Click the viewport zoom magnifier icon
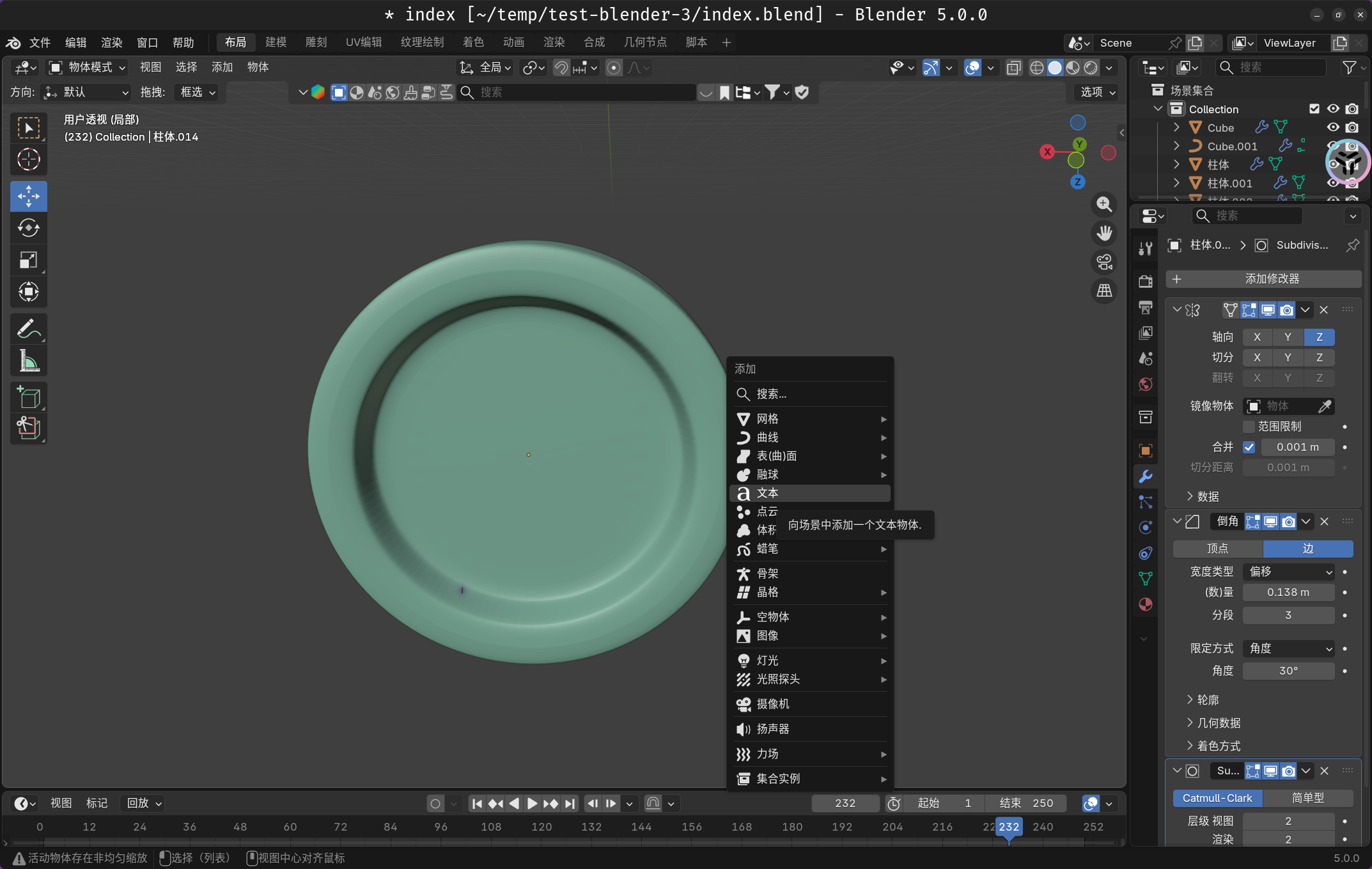This screenshot has width=1372, height=869. point(1104,205)
